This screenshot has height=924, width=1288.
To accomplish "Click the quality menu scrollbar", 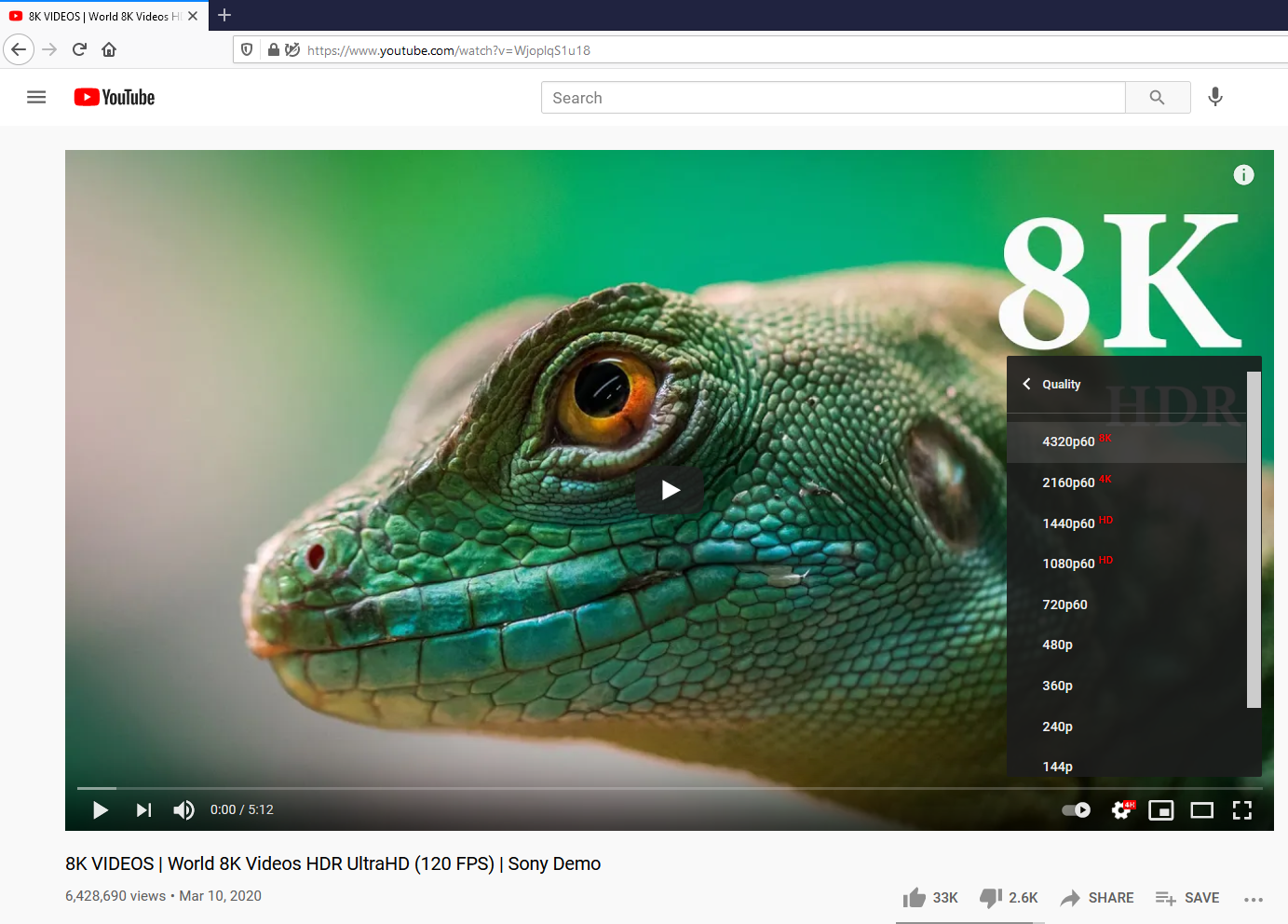I will pos(1254,540).
